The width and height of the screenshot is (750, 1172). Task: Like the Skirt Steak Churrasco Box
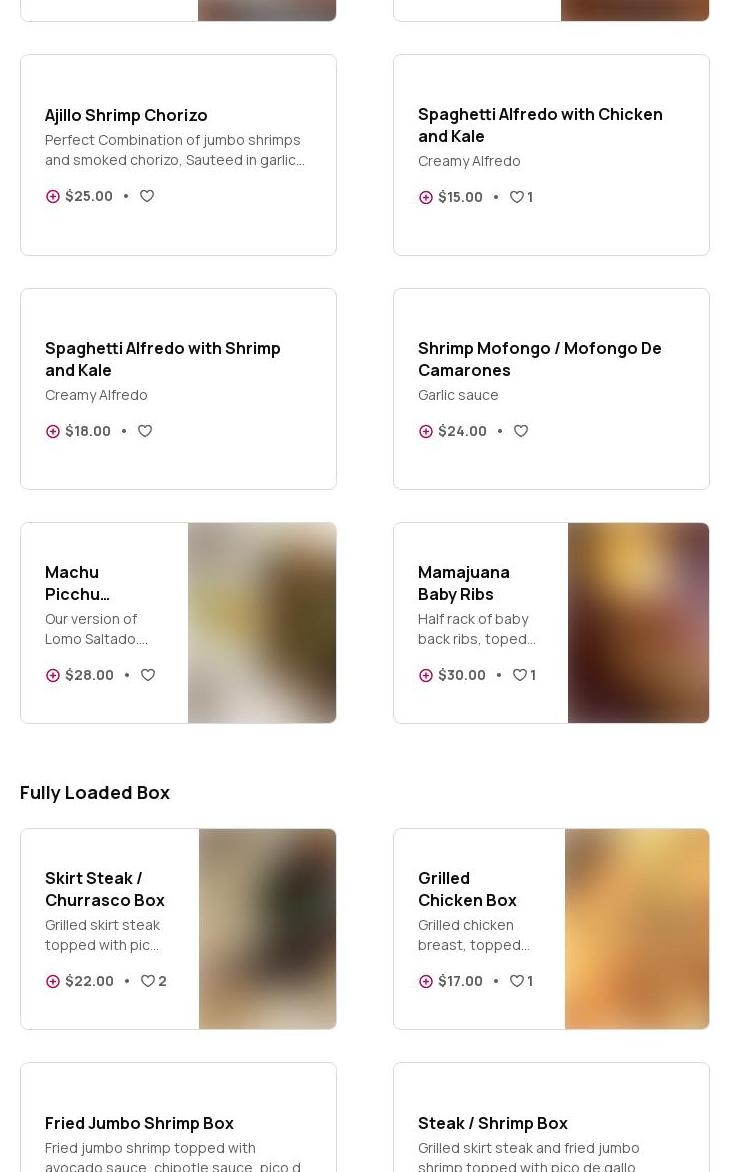pyautogui.click(x=148, y=982)
